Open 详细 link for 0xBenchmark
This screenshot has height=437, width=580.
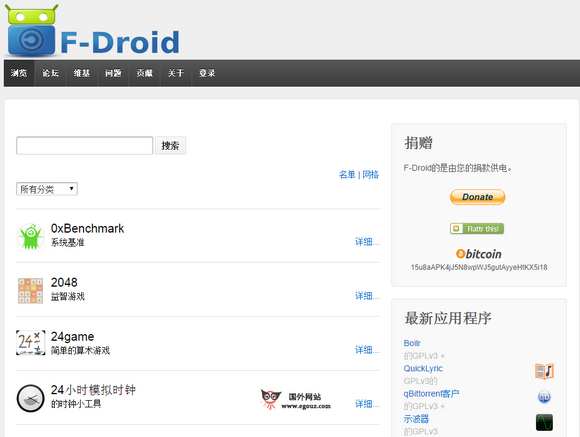point(367,242)
